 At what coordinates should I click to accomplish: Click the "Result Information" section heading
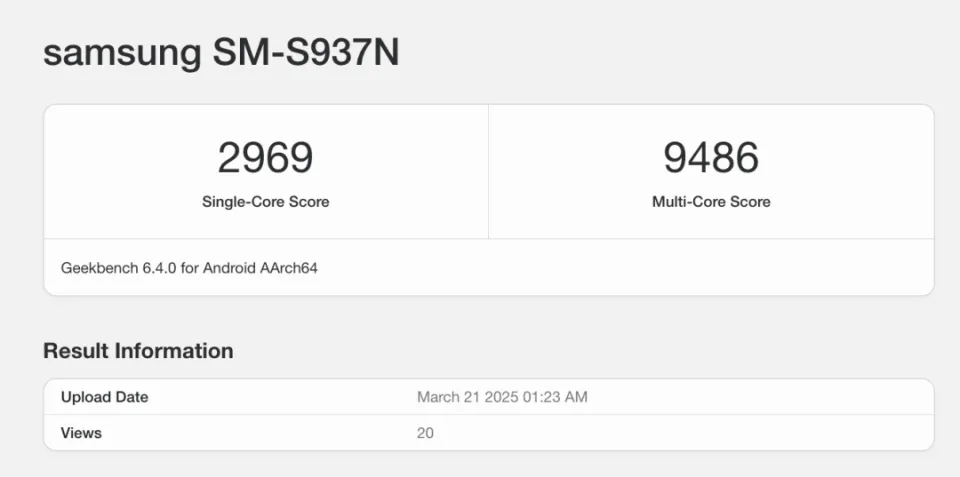tap(138, 351)
